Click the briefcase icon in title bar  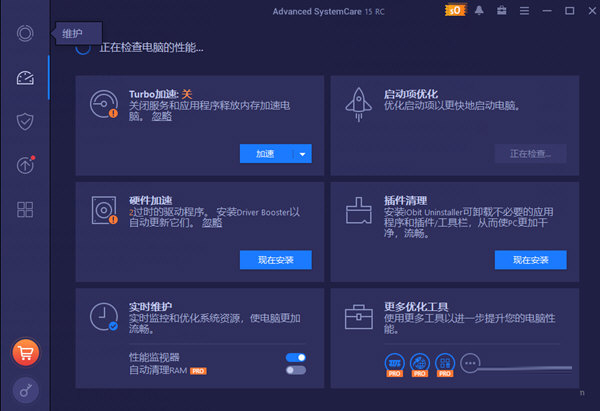500,11
